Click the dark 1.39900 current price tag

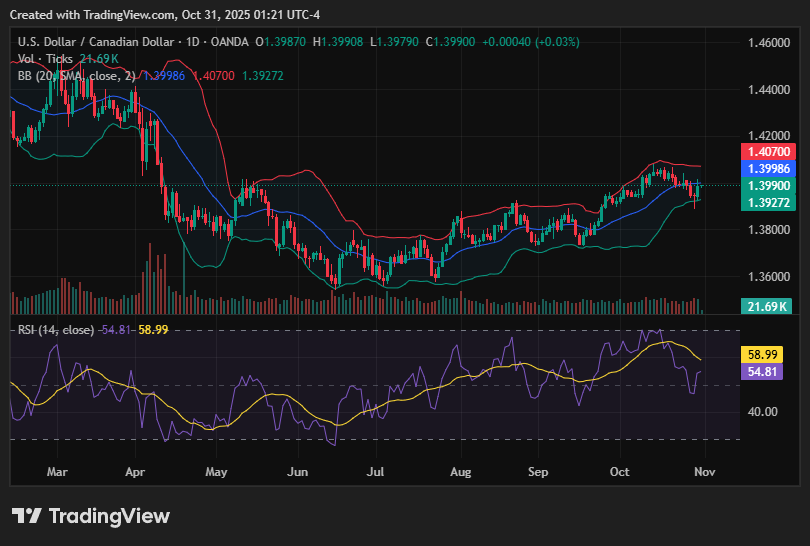tap(767, 186)
